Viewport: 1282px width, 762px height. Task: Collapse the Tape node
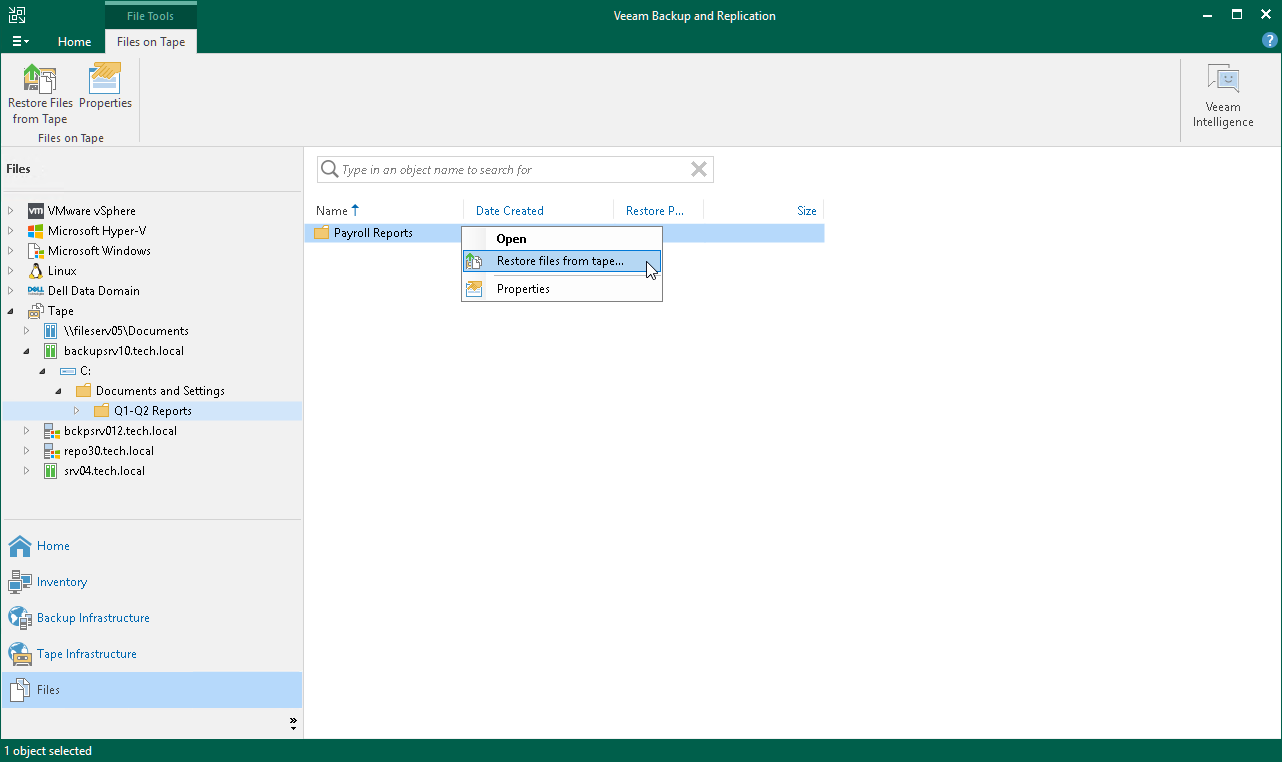pyautogui.click(x=11, y=311)
